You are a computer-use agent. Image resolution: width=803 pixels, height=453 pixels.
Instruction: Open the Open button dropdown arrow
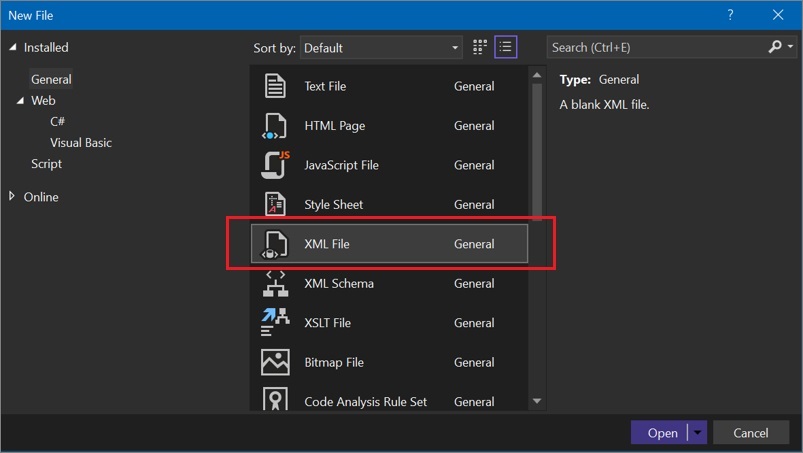698,433
